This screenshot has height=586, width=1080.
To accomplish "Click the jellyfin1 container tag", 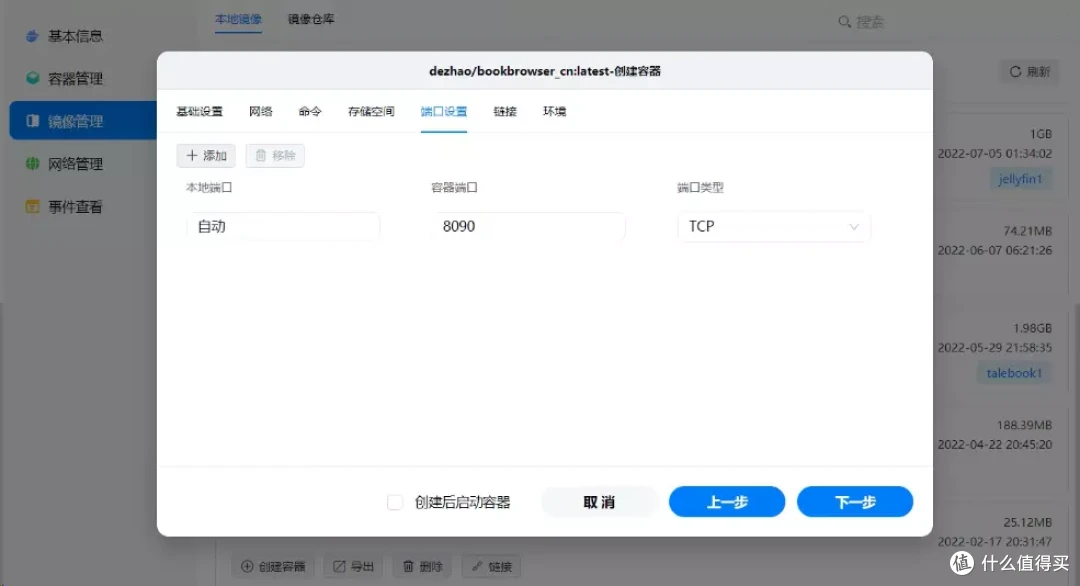I will point(1021,179).
